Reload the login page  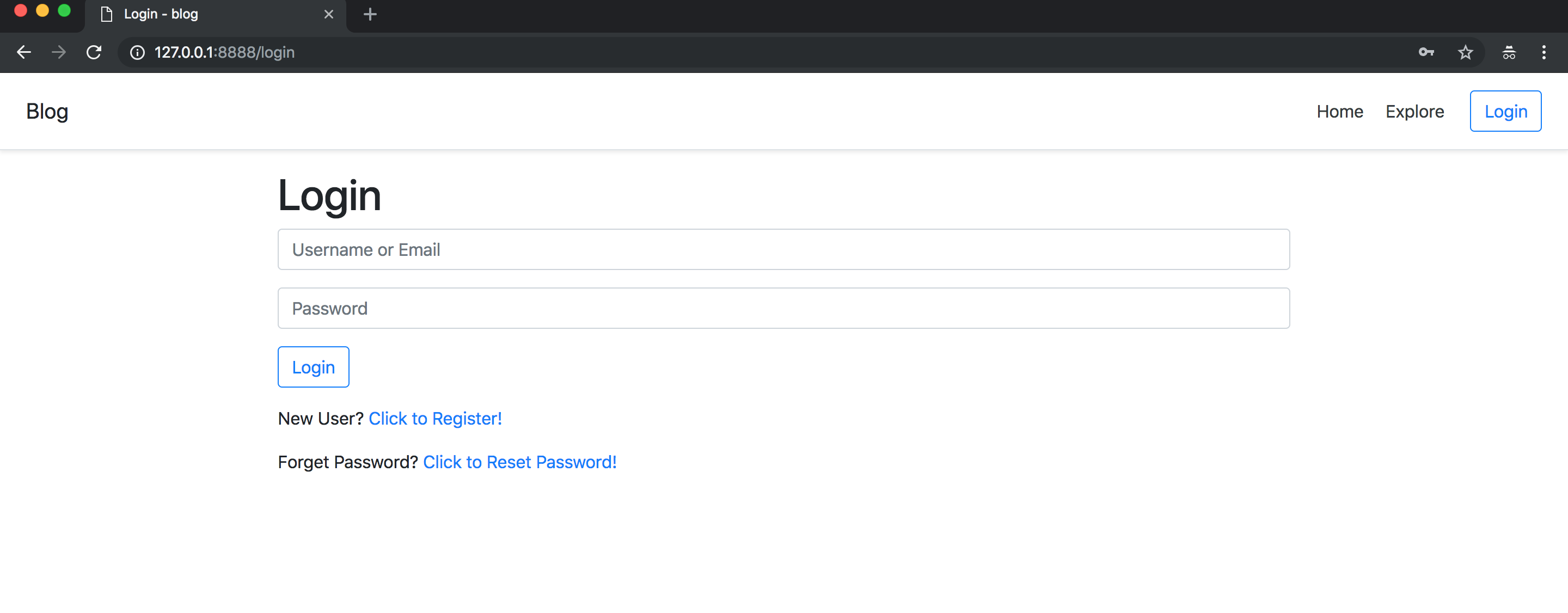(x=94, y=52)
